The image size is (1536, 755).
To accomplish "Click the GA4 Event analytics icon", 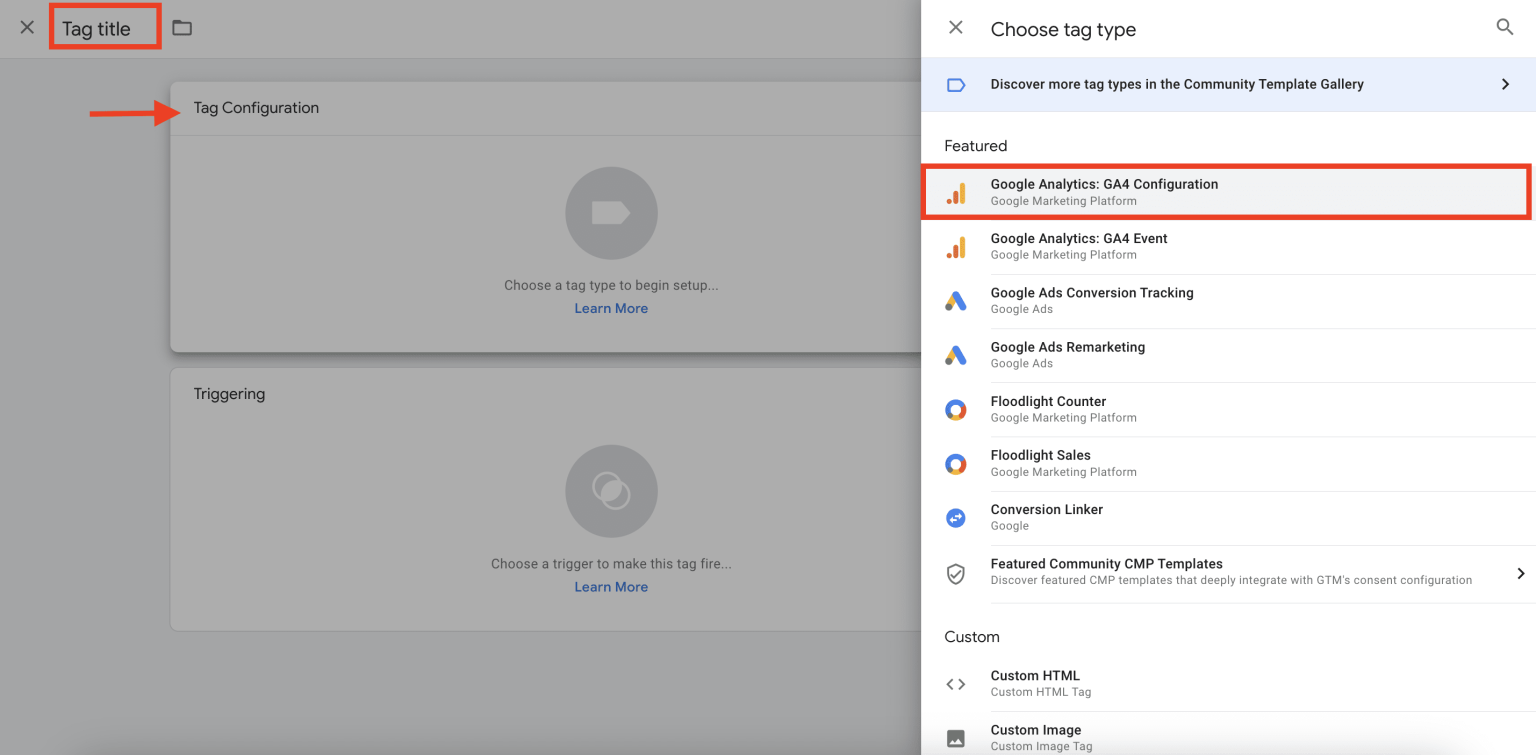I will [956, 247].
